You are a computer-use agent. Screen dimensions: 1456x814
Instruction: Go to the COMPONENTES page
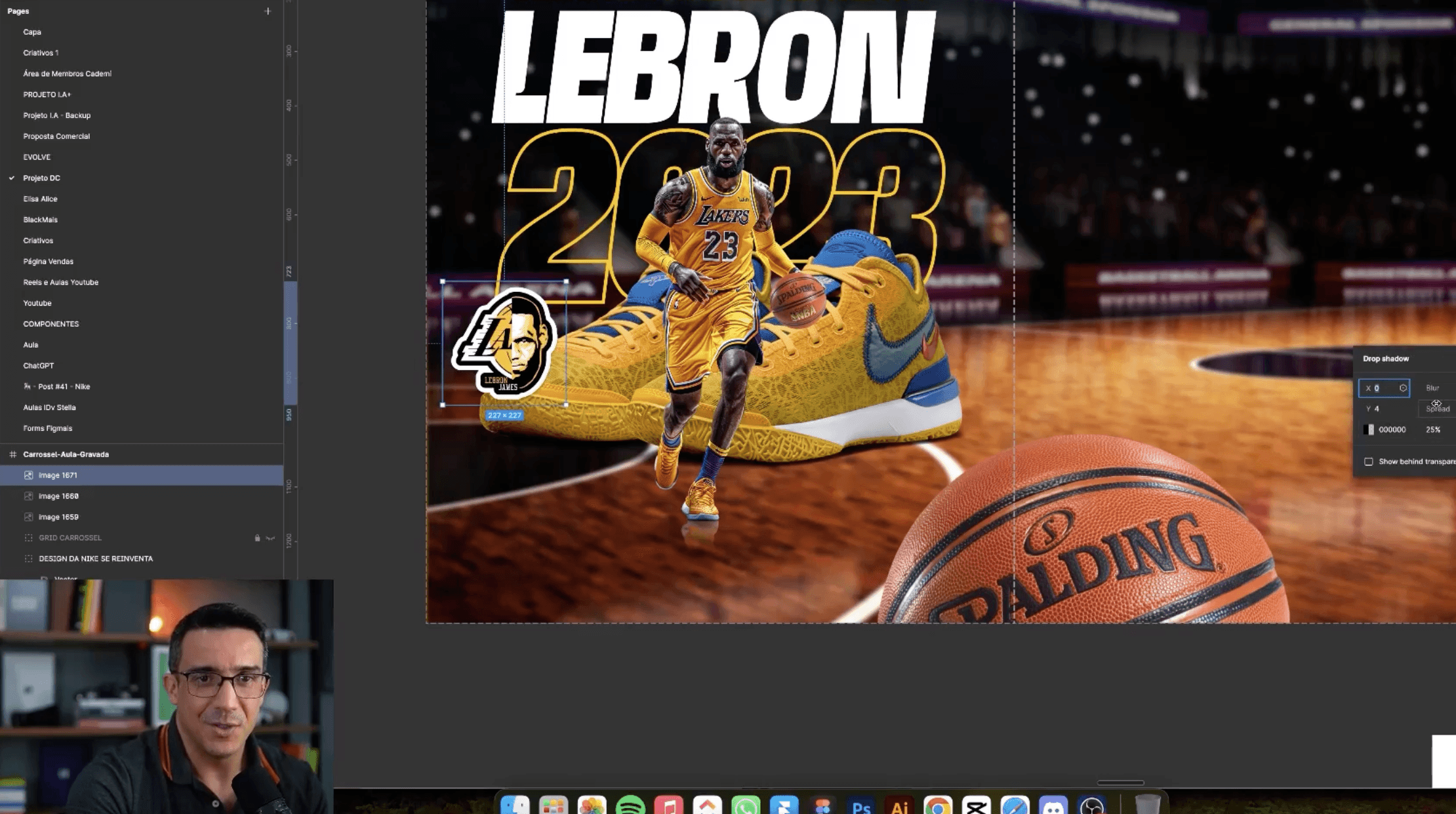tap(51, 324)
